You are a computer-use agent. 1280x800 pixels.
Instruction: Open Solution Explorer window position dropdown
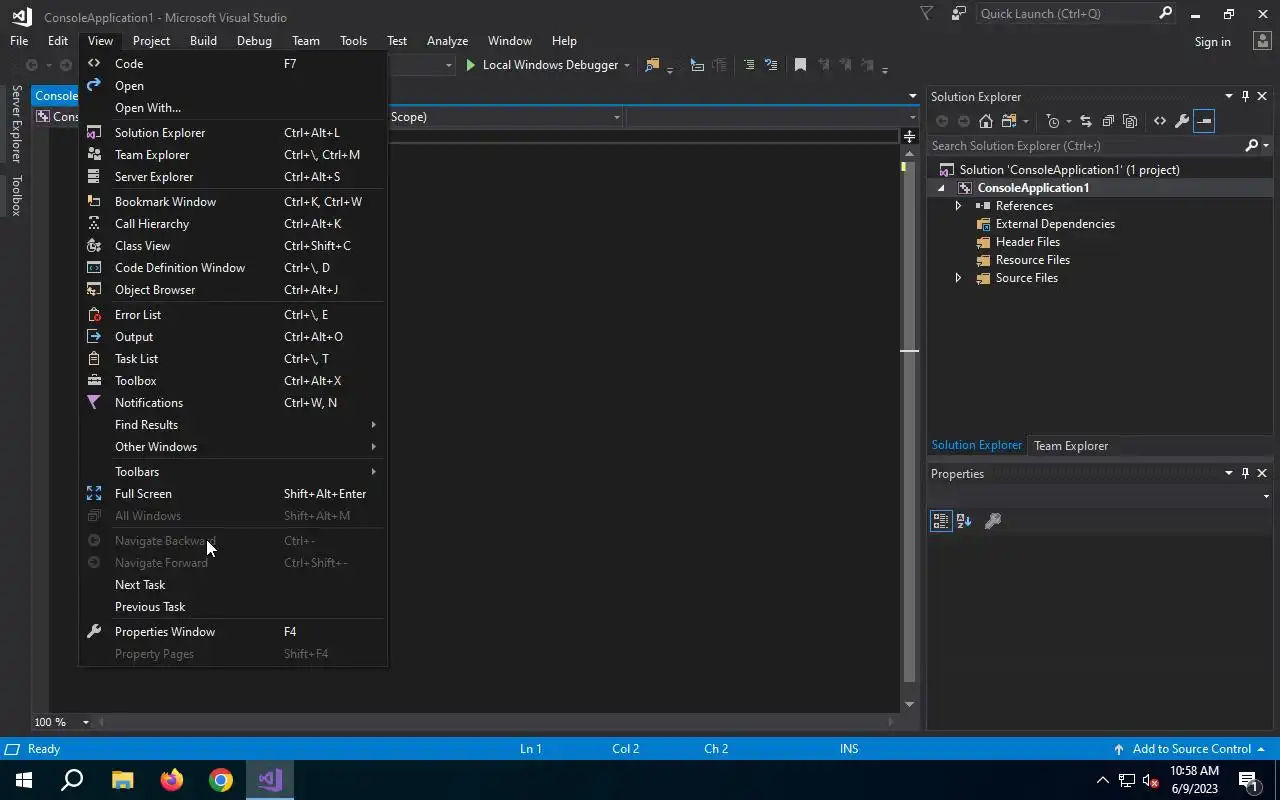pyautogui.click(x=1228, y=97)
